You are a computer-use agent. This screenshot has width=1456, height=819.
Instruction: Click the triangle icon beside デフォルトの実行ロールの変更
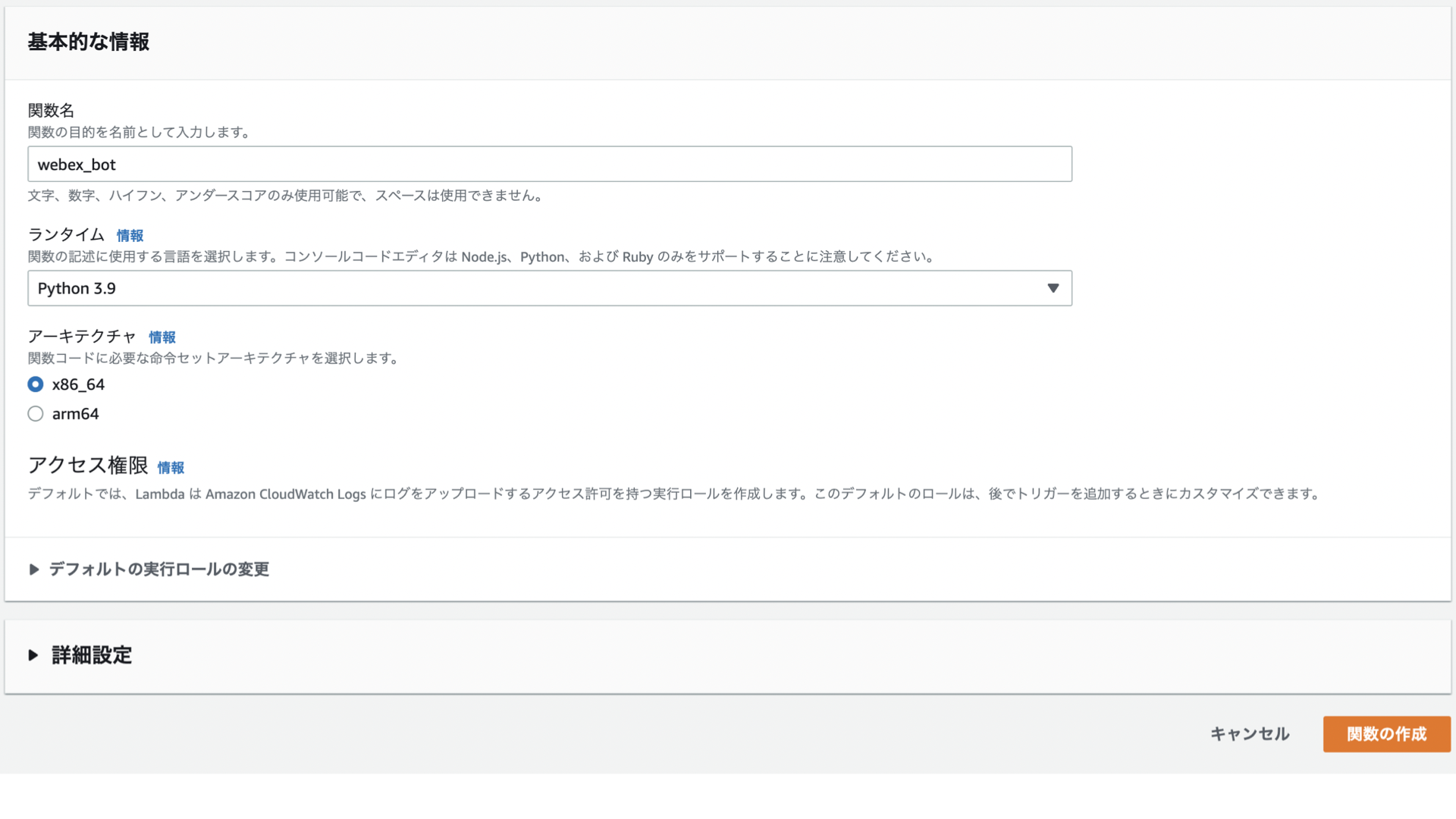[x=34, y=570]
